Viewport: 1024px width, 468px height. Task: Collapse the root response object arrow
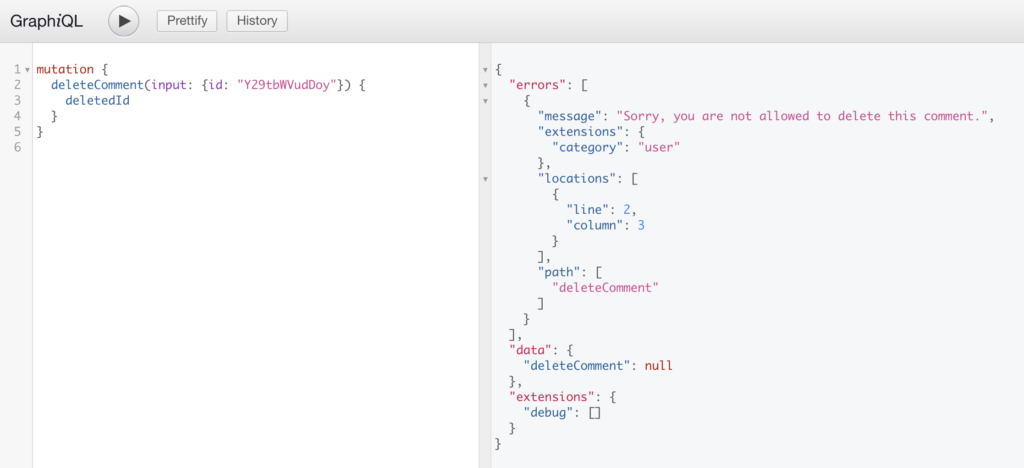(486, 70)
